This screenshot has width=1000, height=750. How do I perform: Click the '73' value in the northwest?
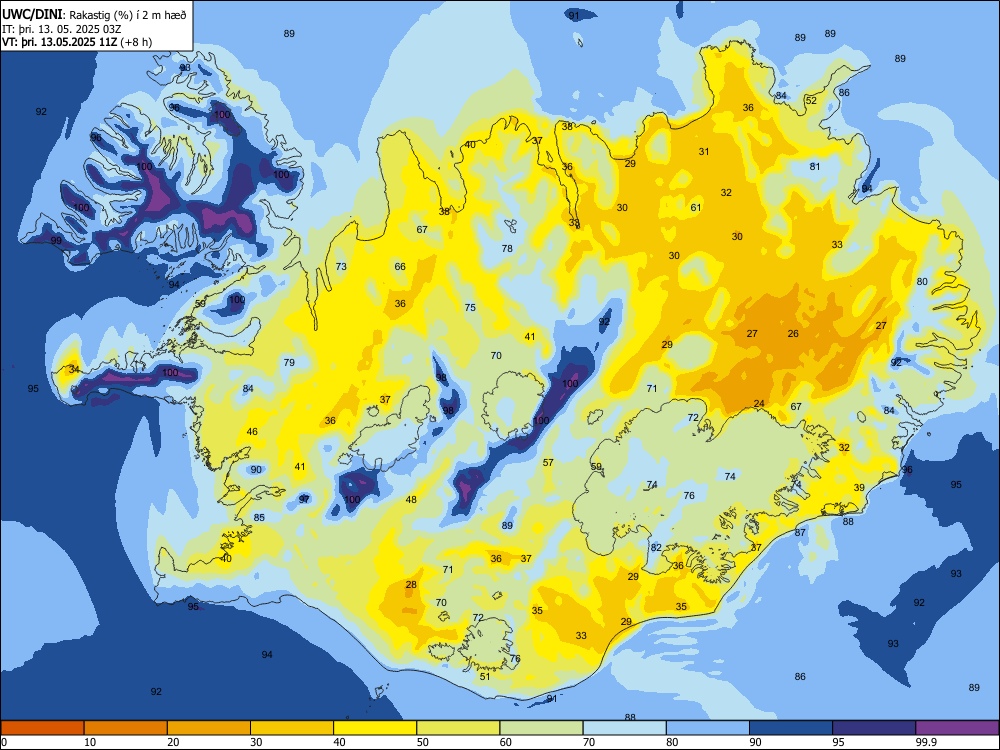(341, 267)
